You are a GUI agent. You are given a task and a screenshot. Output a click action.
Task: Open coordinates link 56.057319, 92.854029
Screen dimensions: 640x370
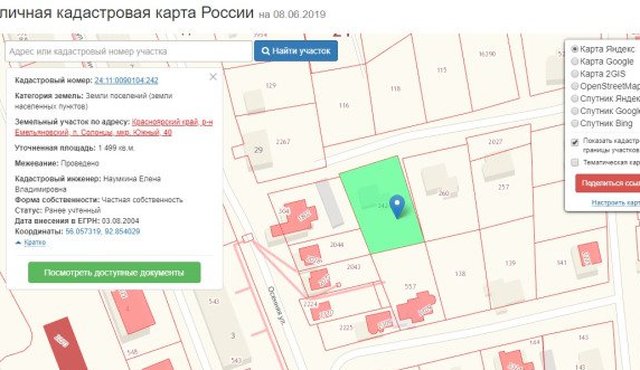pyautogui.click(x=102, y=231)
